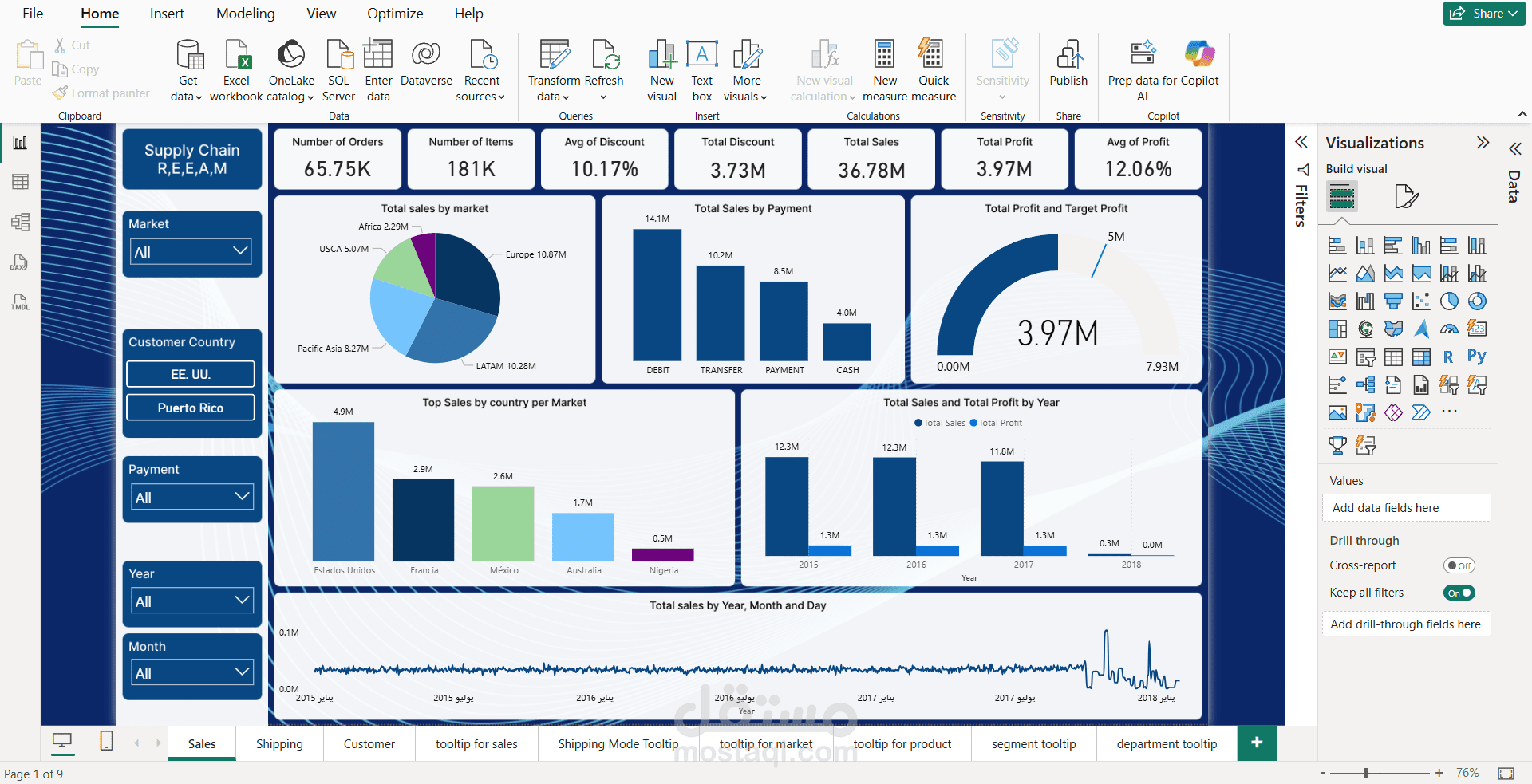Open the File menu

pos(33,14)
